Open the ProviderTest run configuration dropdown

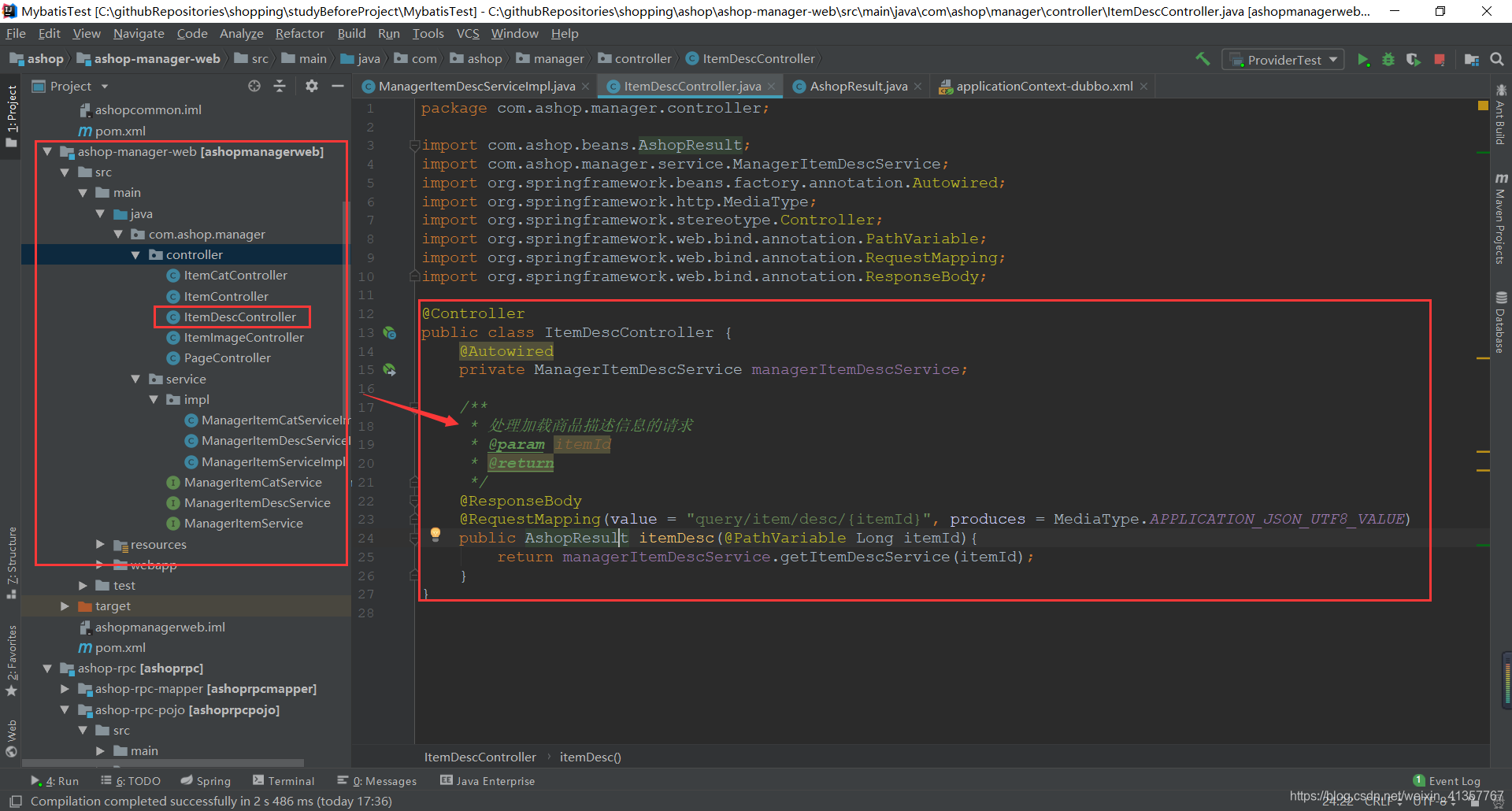click(x=1283, y=60)
